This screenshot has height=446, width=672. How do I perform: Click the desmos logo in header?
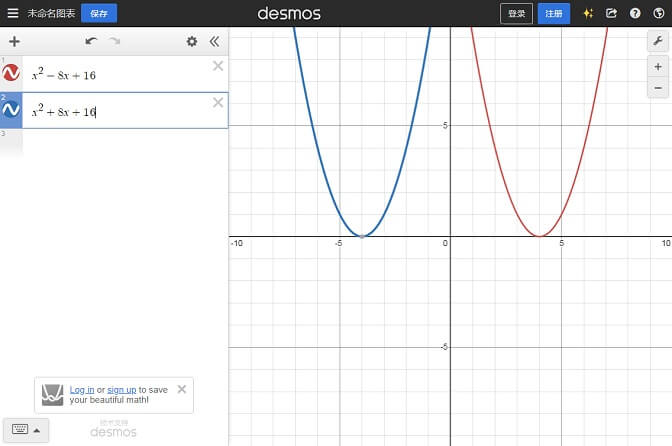coord(289,13)
